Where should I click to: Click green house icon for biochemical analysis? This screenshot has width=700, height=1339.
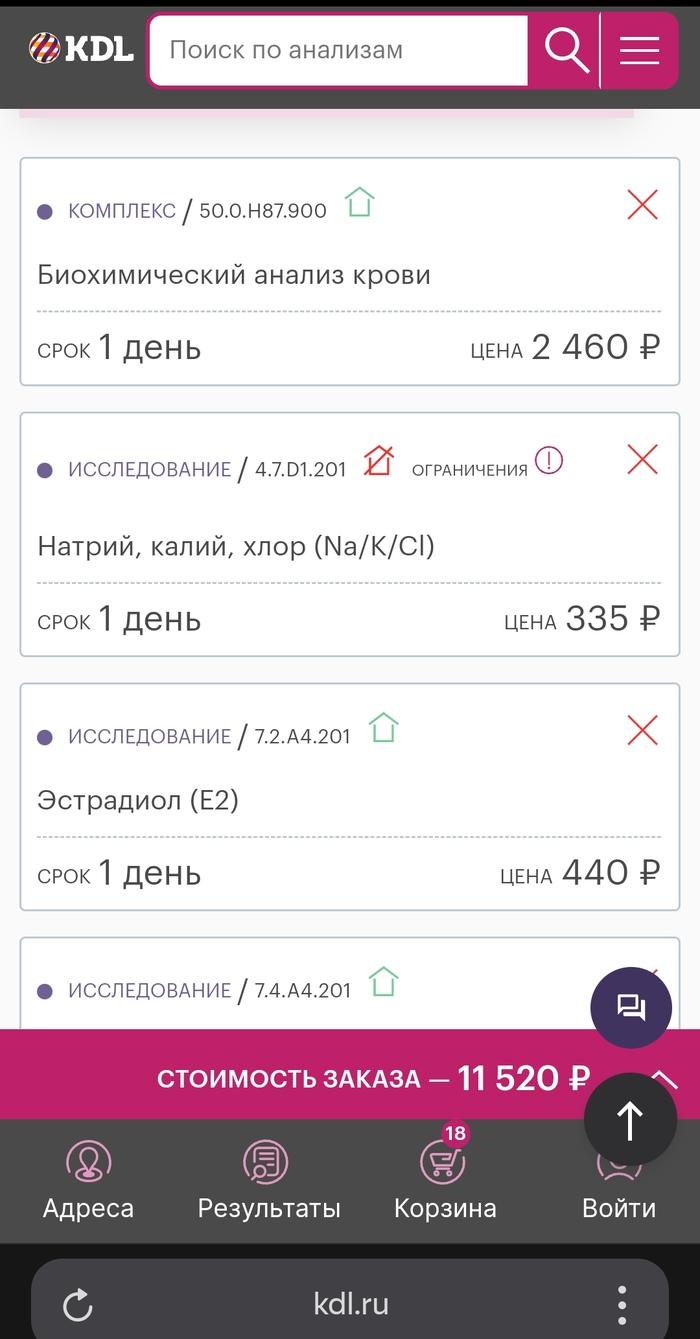(x=359, y=203)
